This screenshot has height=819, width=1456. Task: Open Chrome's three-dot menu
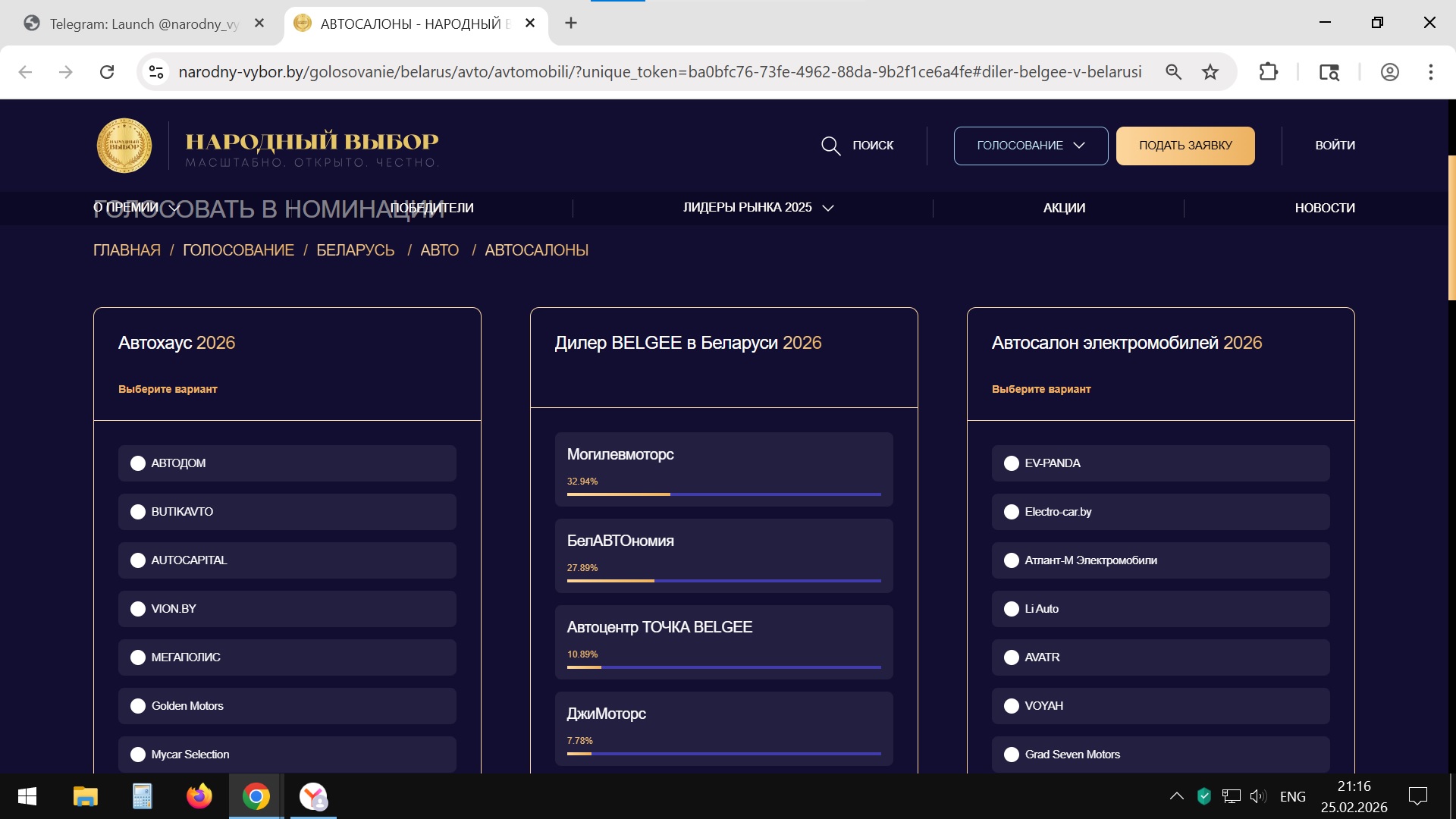pos(1430,72)
